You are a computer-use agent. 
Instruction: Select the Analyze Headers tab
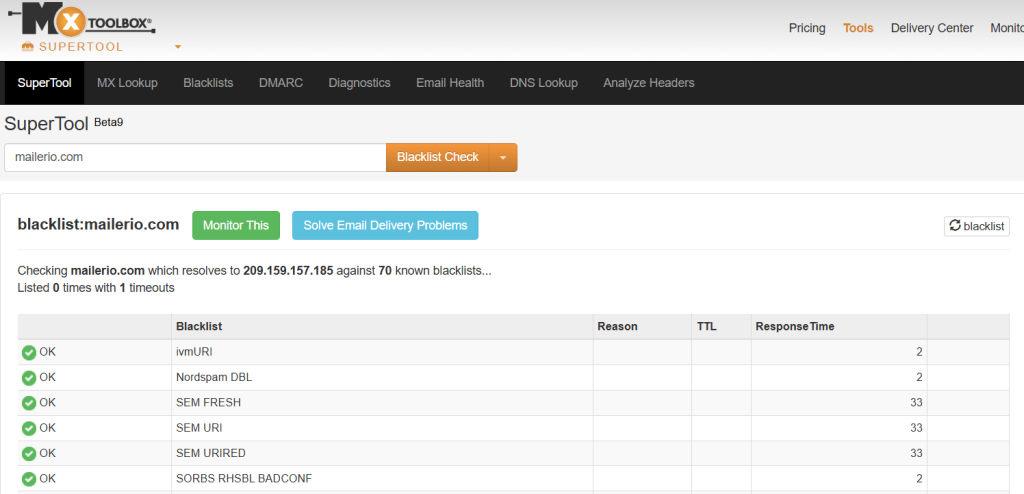pos(648,83)
